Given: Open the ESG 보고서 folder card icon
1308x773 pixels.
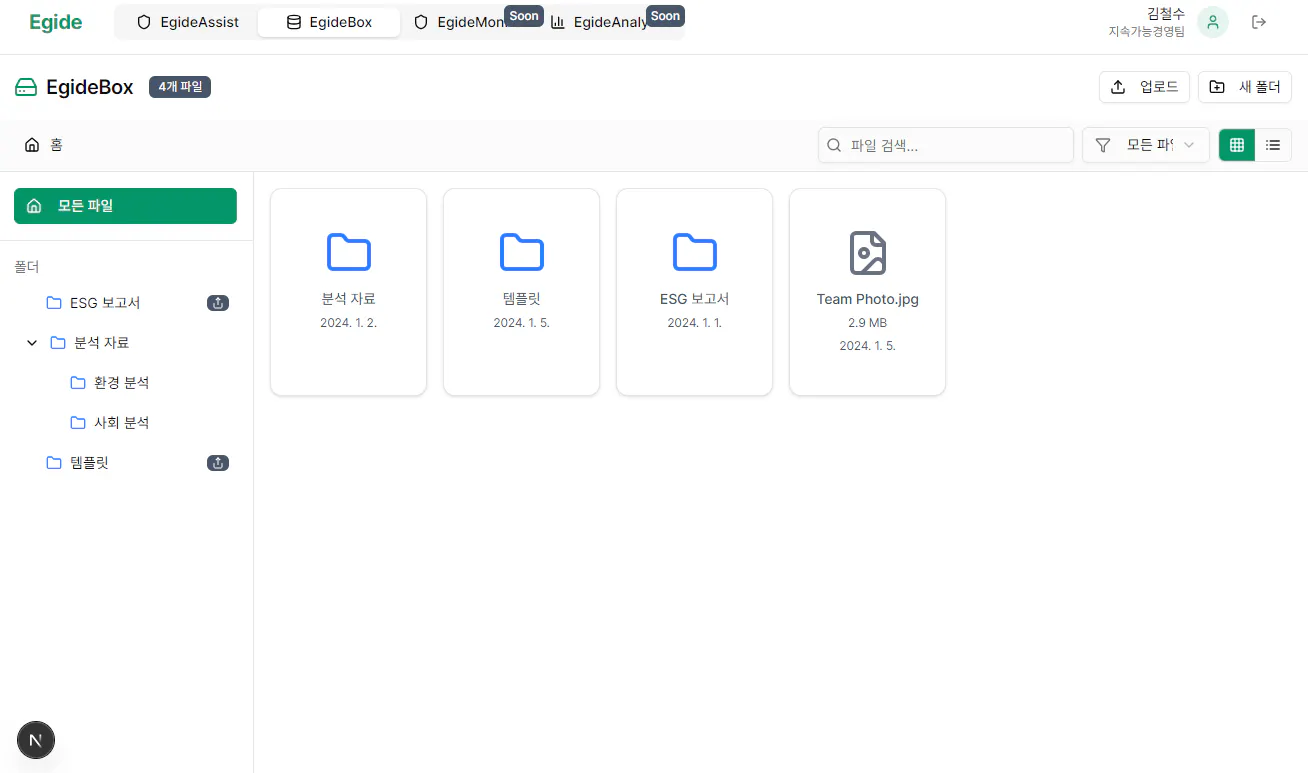Looking at the screenshot, I should coord(695,252).
